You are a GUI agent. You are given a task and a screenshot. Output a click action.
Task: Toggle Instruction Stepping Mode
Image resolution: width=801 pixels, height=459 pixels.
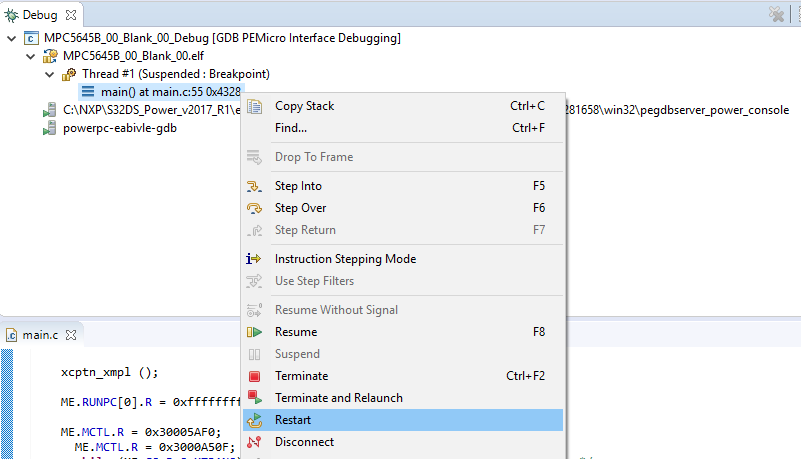point(345,259)
